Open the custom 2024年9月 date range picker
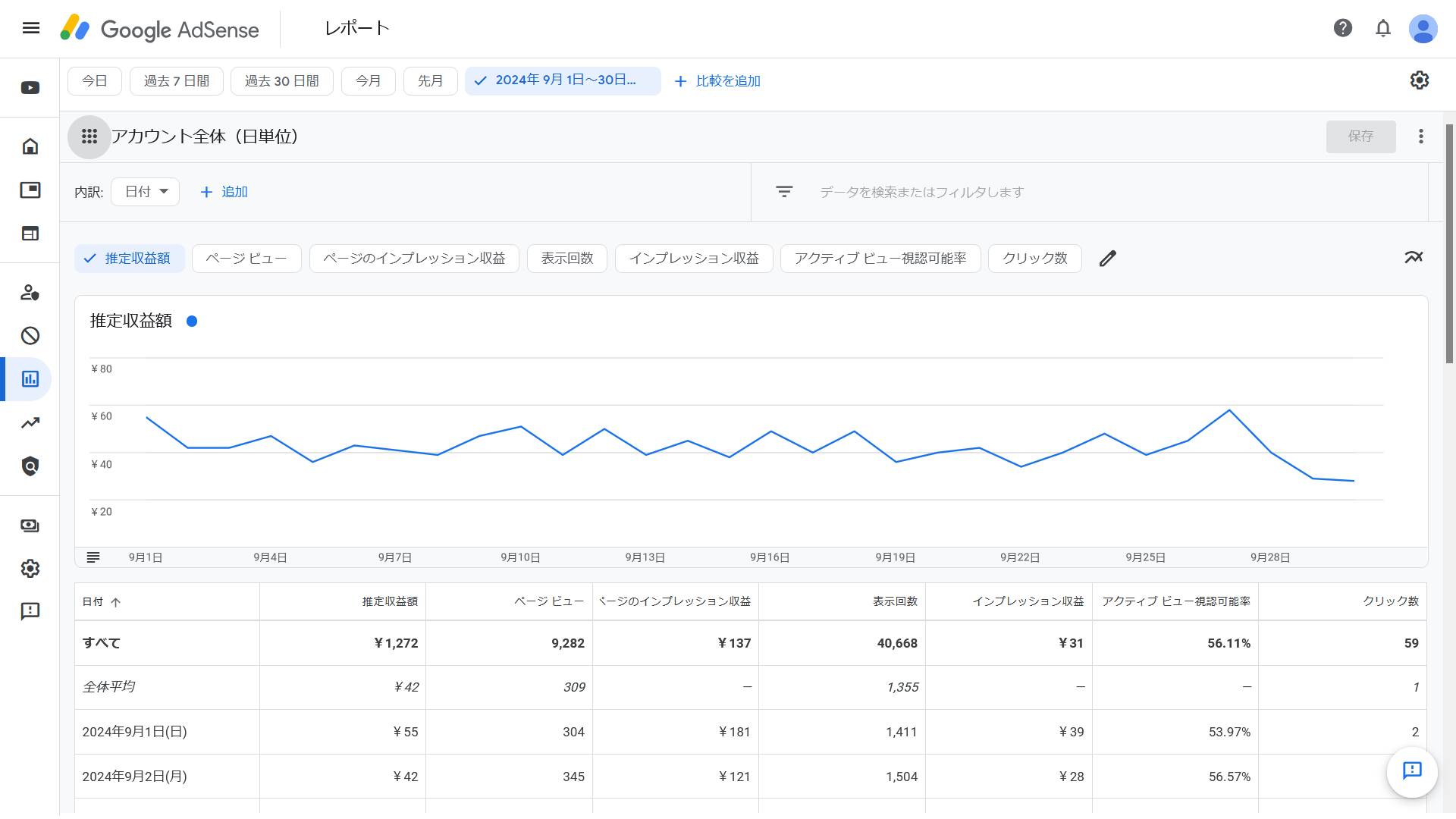This screenshot has height=819, width=1456. tap(563, 81)
